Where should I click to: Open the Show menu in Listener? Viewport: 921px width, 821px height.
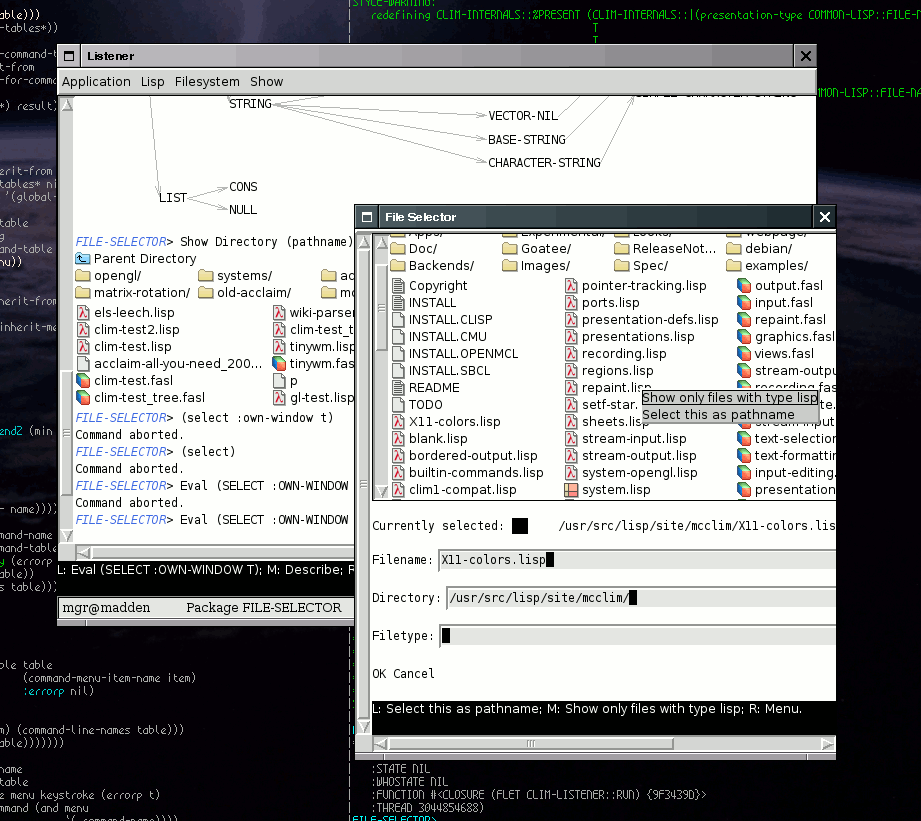point(267,82)
